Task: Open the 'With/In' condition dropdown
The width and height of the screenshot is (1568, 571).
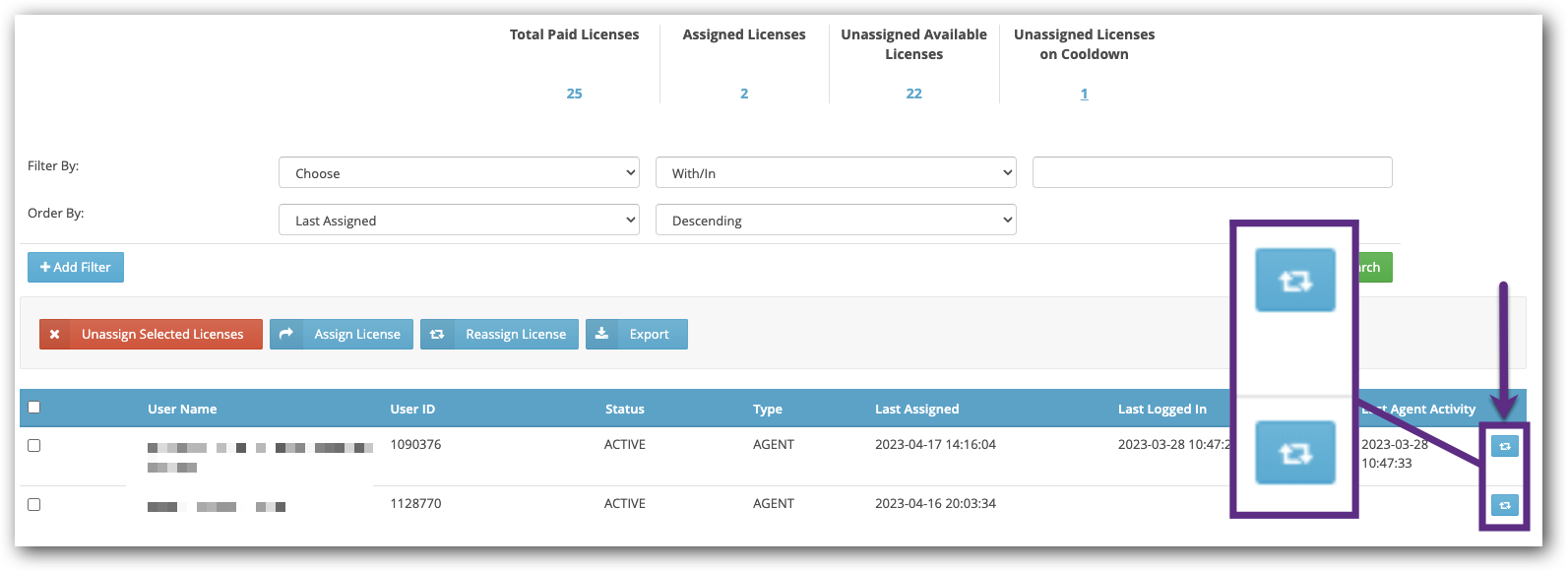Action: point(835,173)
